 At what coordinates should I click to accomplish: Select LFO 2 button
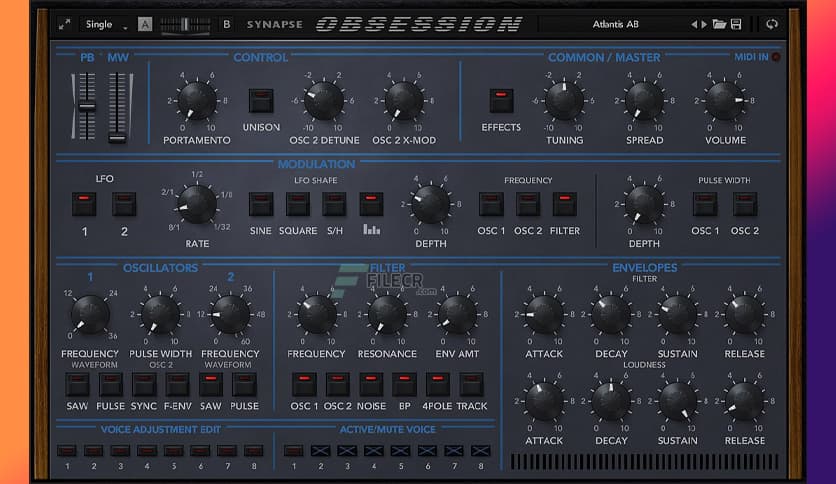(124, 204)
